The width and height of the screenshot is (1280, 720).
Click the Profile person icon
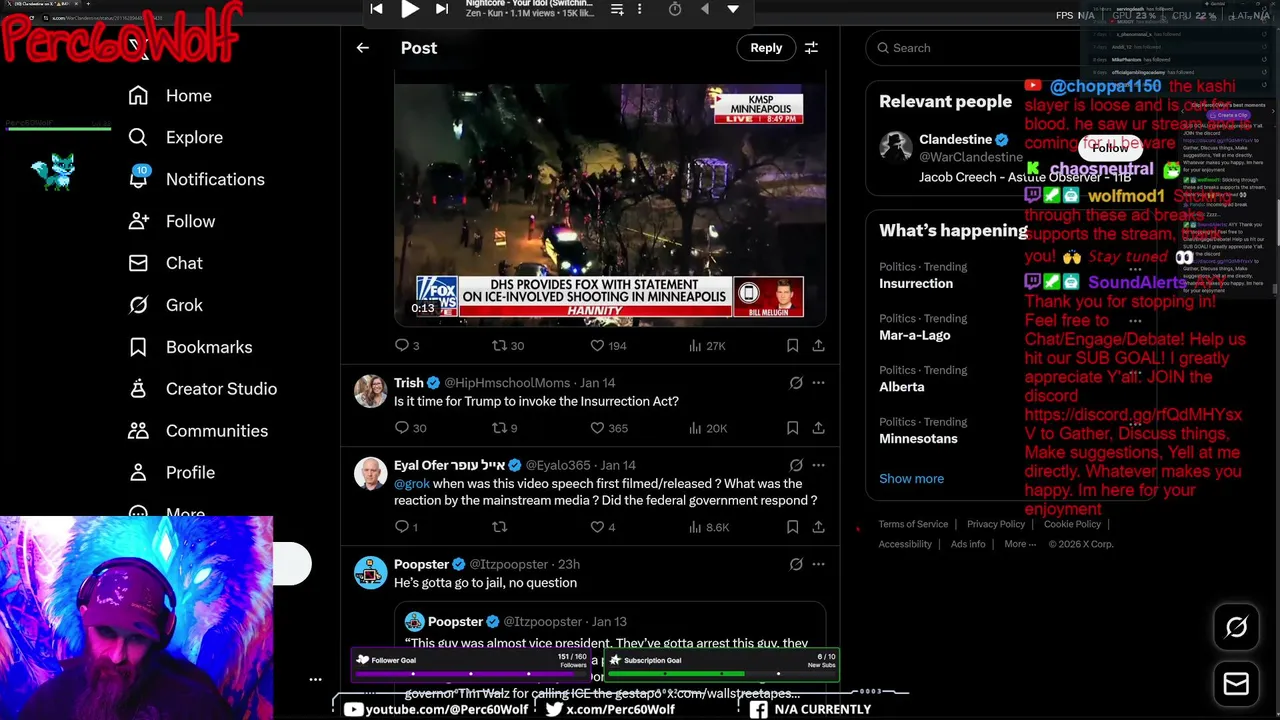(139, 473)
